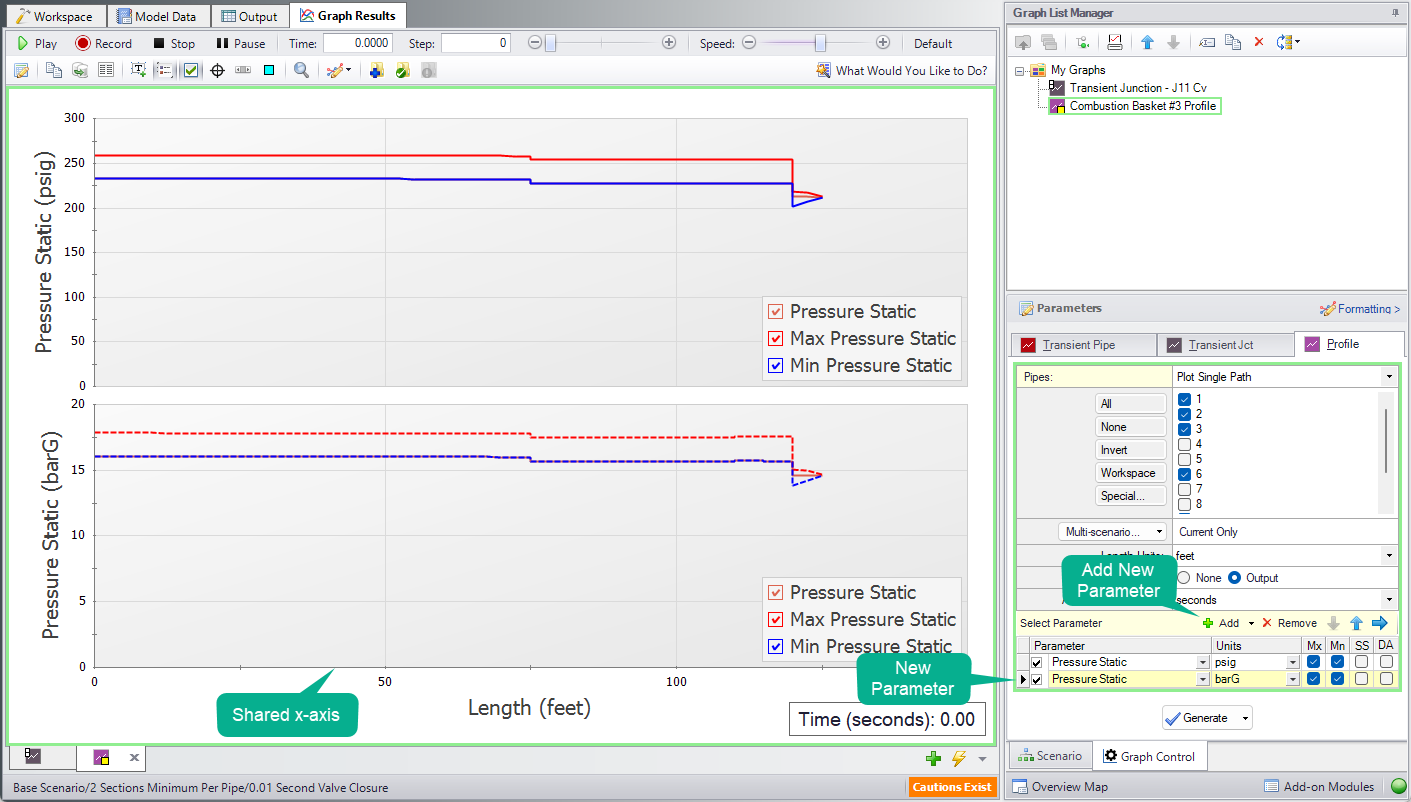Toggle SS checkbox for barG Pressure Static row
The image size is (1411, 802).
coord(1362,679)
